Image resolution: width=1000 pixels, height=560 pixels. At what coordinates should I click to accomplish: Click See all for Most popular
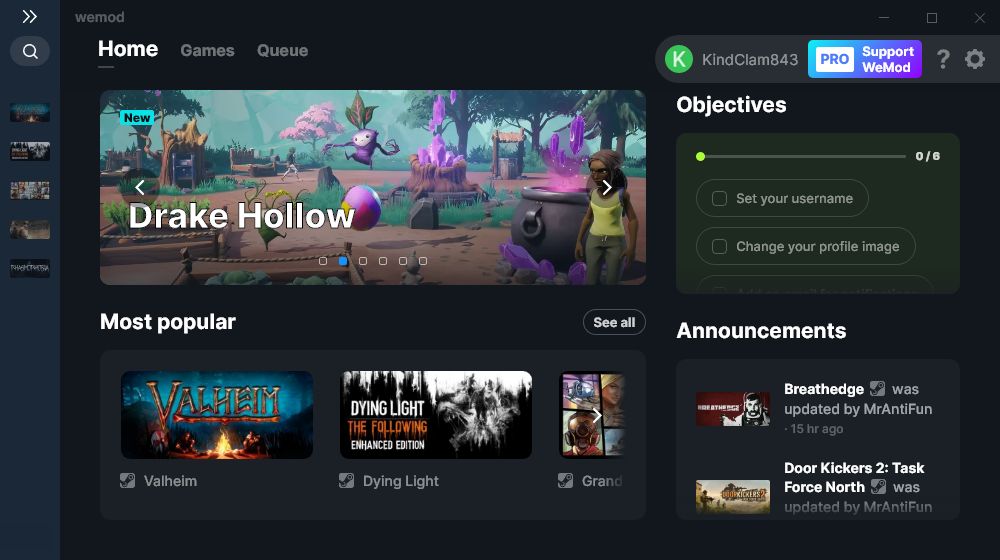pos(614,322)
